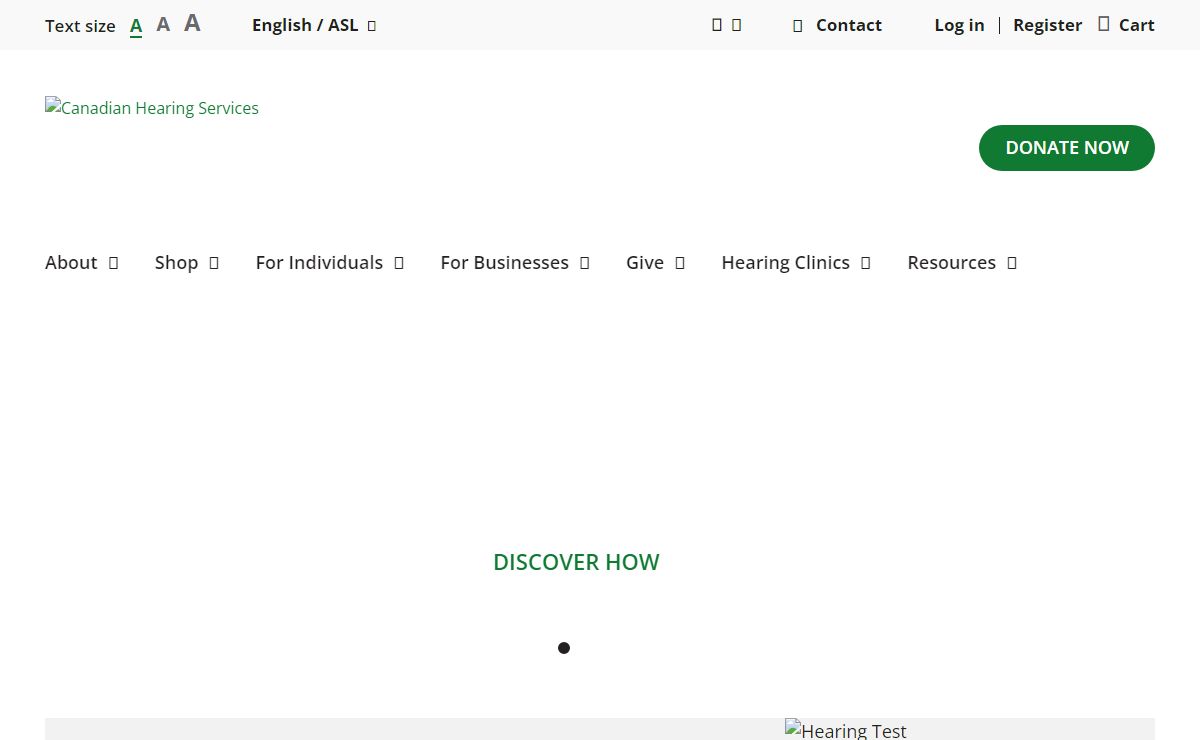
Task: Open the For Individuals menu
Action: pyautogui.click(x=319, y=263)
